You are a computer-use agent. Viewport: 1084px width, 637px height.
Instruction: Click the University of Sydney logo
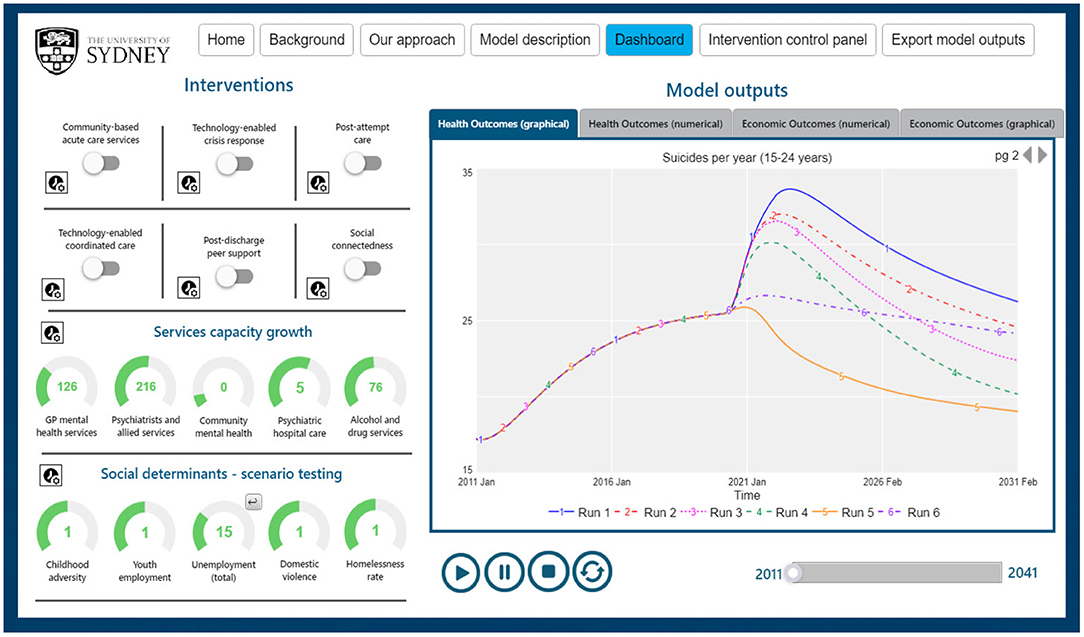103,50
